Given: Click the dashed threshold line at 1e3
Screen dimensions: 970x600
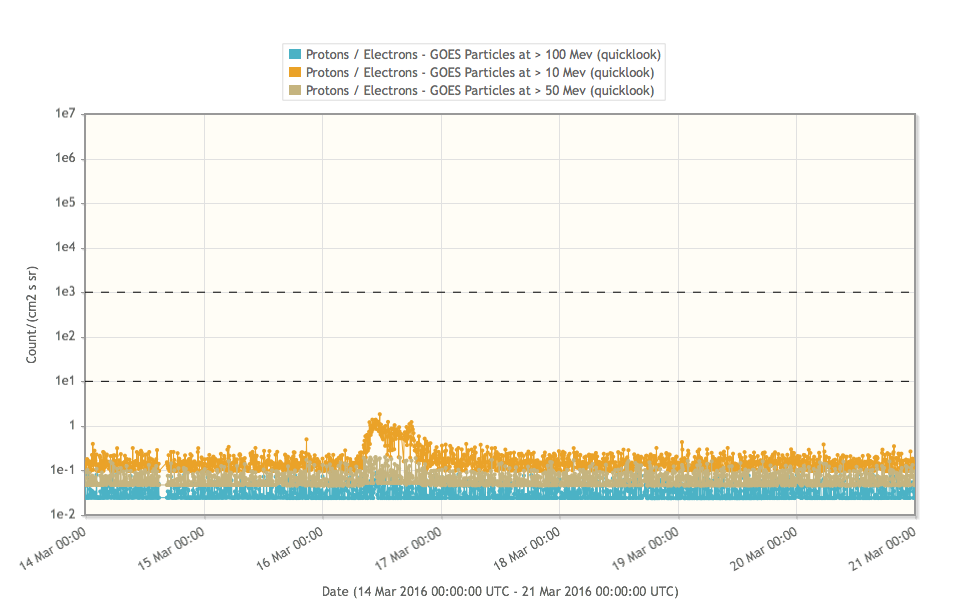Looking at the screenshot, I should coord(500,292).
